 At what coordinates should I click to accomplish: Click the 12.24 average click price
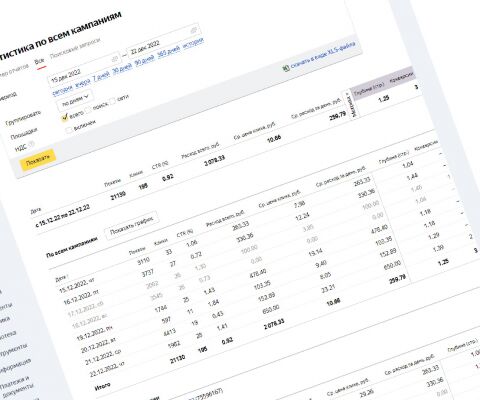point(303,217)
